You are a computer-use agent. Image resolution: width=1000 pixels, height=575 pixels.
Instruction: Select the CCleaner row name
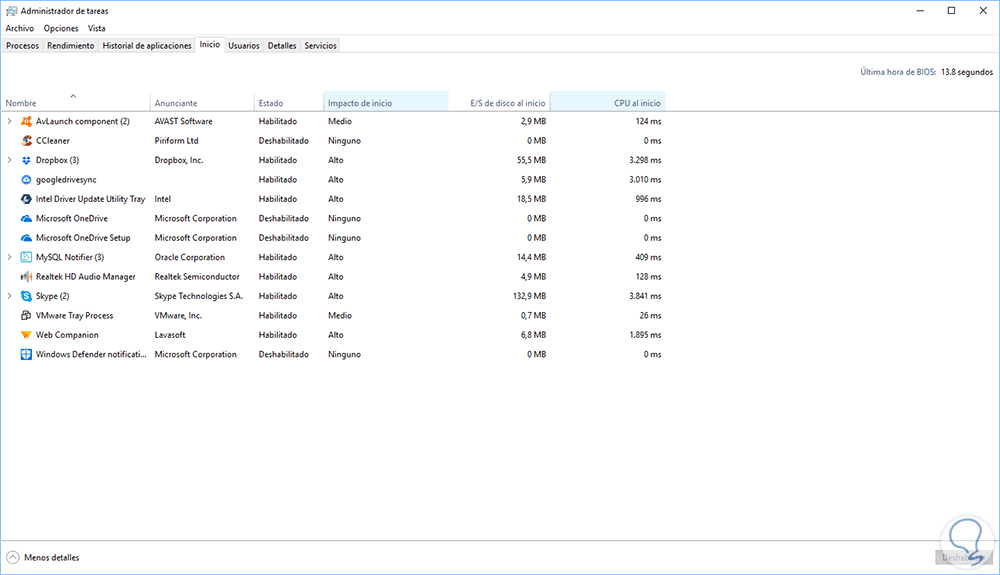coord(52,141)
